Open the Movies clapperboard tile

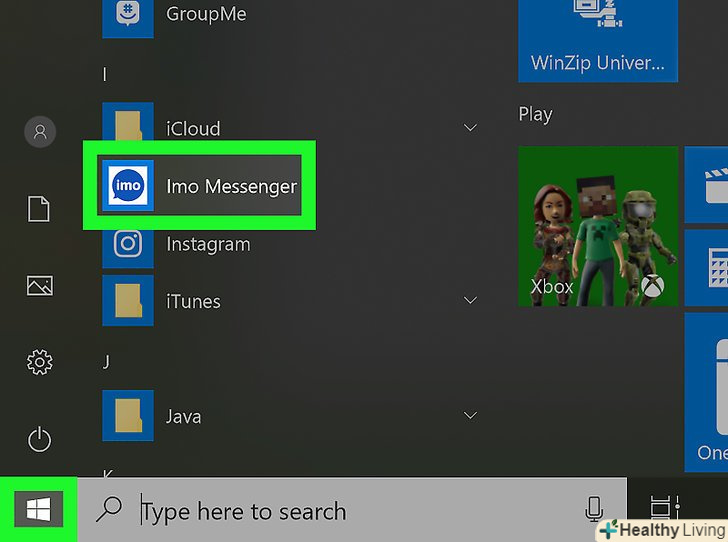point(706,185)
